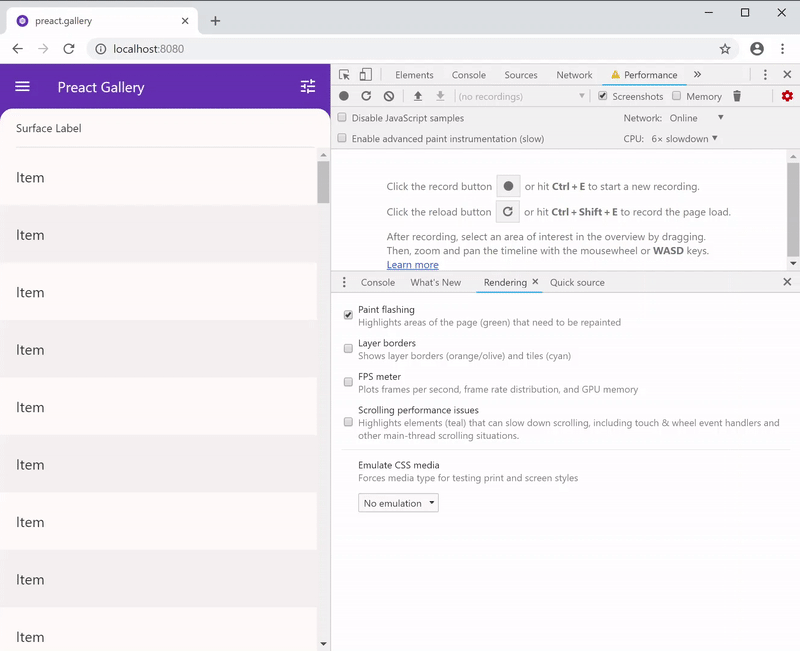Image resolution: width=800 pixels, height=651 pixels.
Task: Close the preact.gallery browser tab
Action: click(185, 21)
